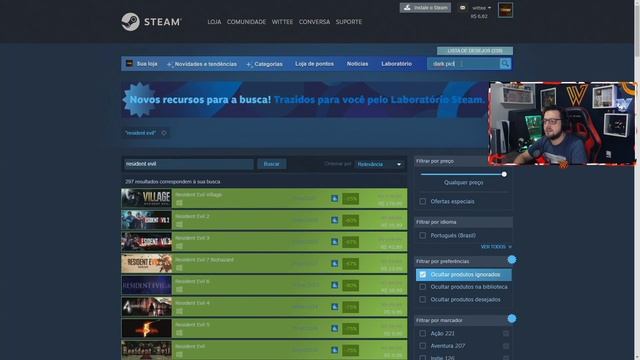The width and height of the screenshot is (640, 360).
Task: Click the Resident Evil 4 thumbnail
Action: pyautogui.click(x=147, y=307)
